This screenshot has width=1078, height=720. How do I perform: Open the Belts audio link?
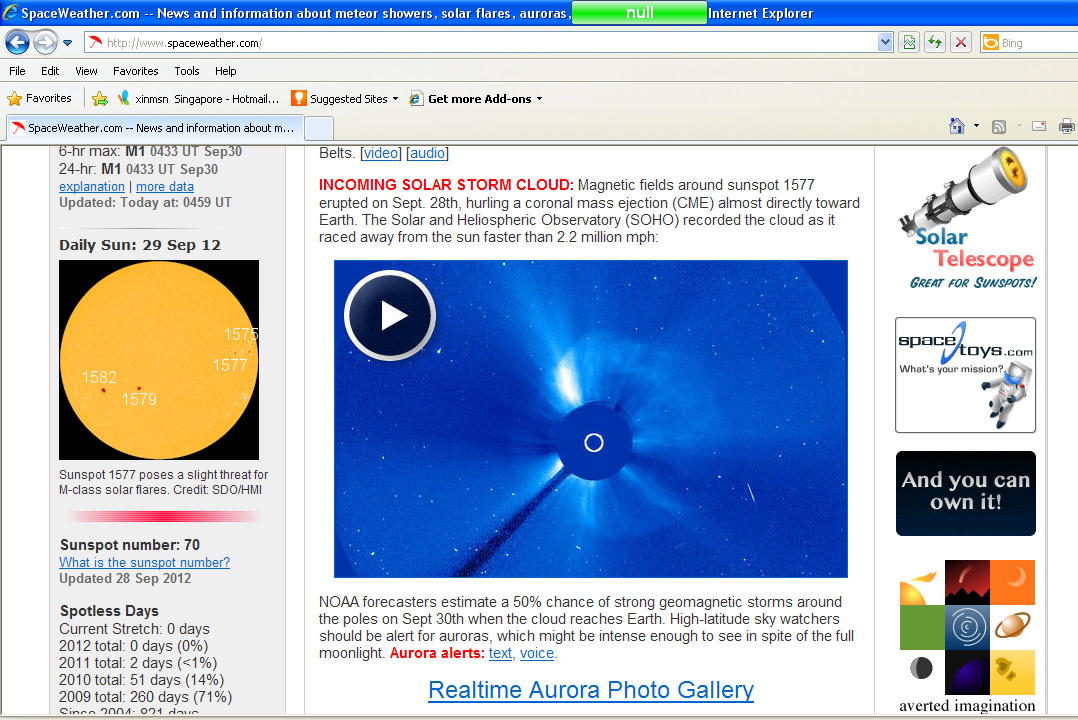point(427,153)
